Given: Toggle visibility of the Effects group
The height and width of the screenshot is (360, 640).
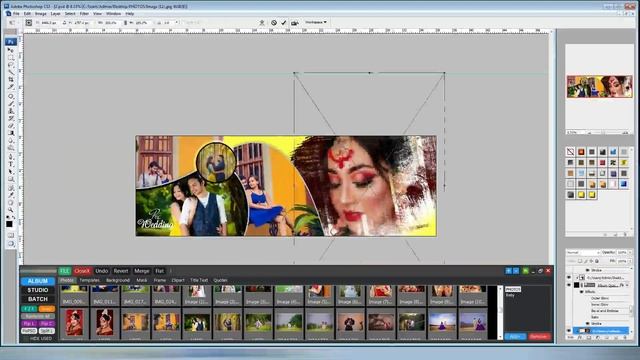Looking at the screenshot, I should tap(582, 292).
